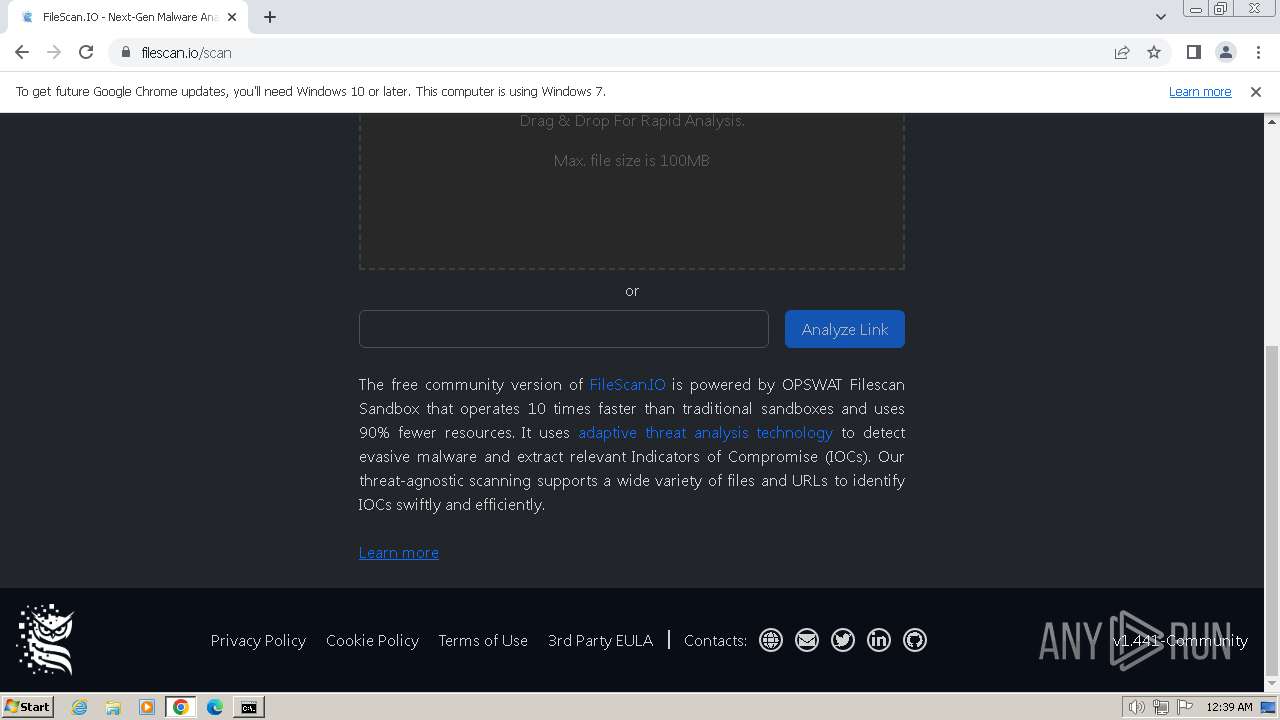Open adaptive threat analysis technology link

click(x=705, y=432)
